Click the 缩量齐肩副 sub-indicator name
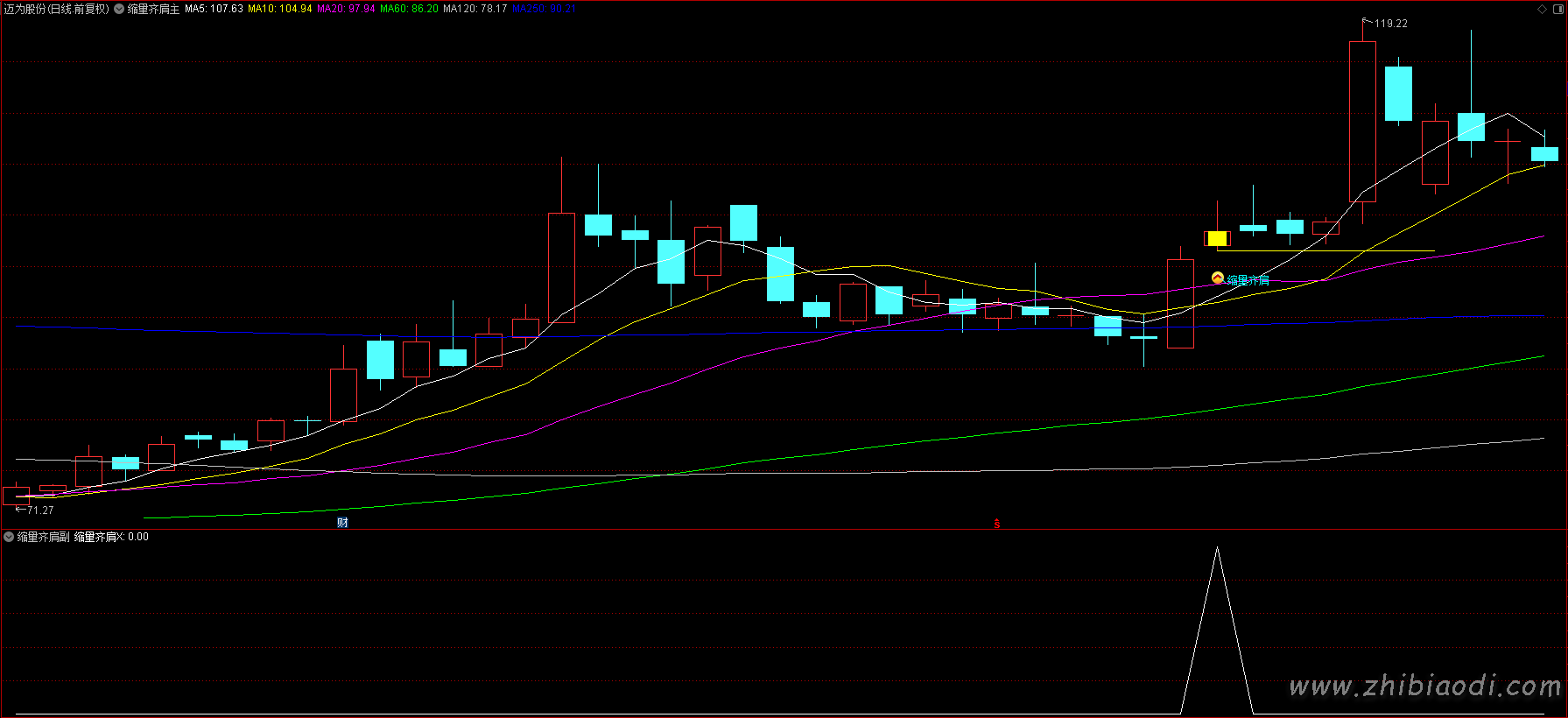1568x718 pixels. [x=43, y=537]
